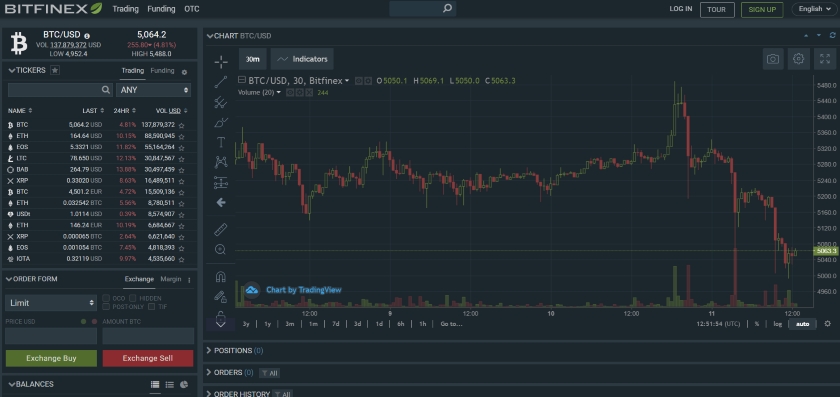Toggle percent scale on chart

coord(757,324)
